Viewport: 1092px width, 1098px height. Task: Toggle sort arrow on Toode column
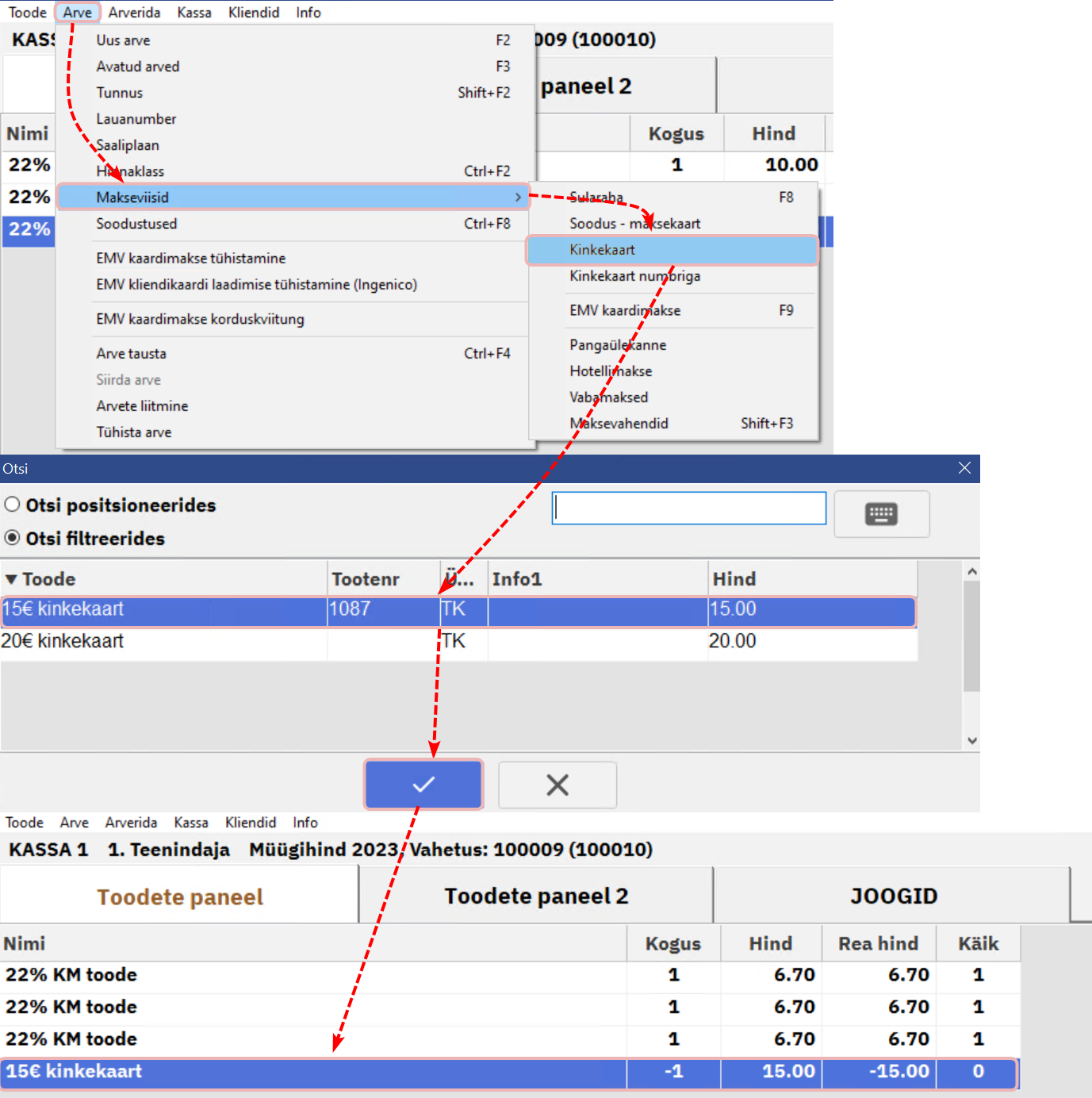(x=11, y=579)
